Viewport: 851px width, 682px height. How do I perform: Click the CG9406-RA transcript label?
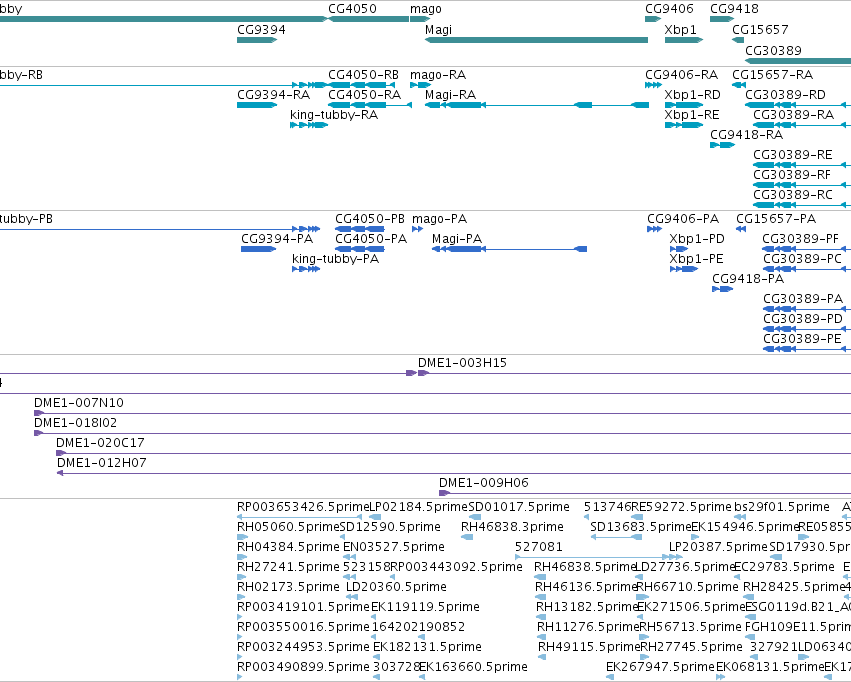[x=682, y=75]
